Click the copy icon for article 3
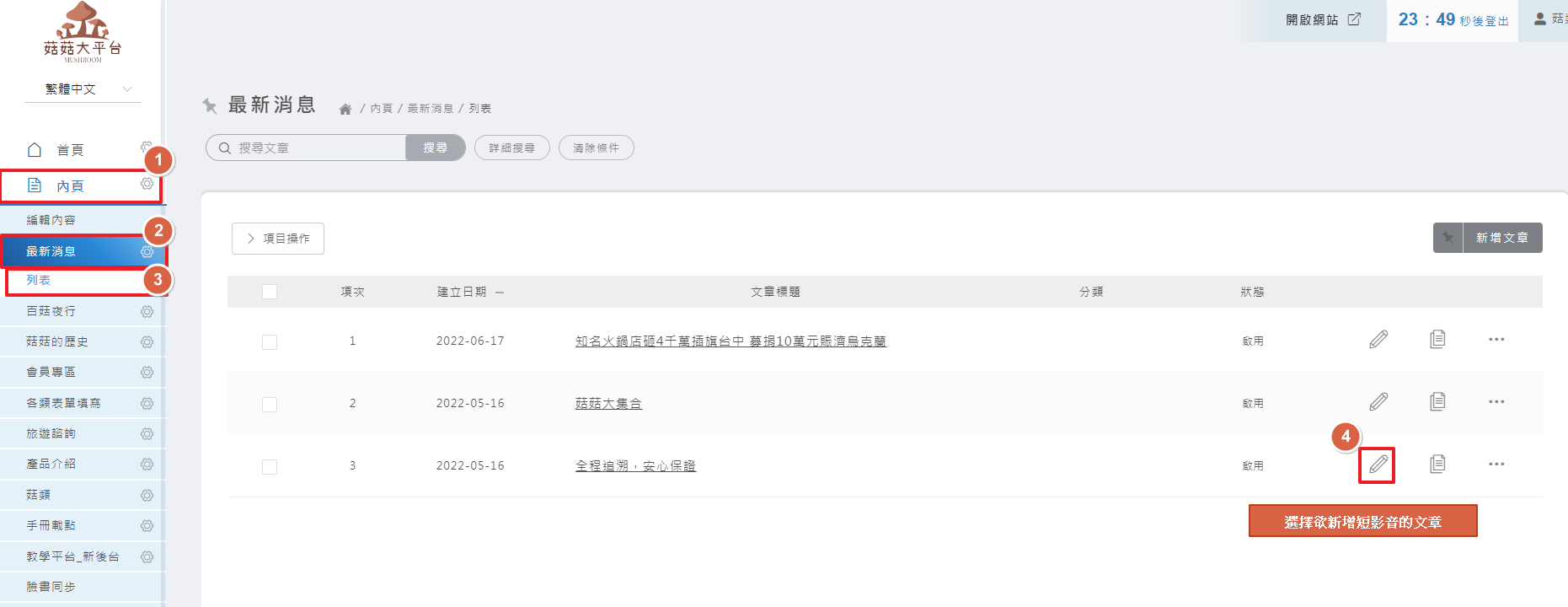 [1437, 465]
